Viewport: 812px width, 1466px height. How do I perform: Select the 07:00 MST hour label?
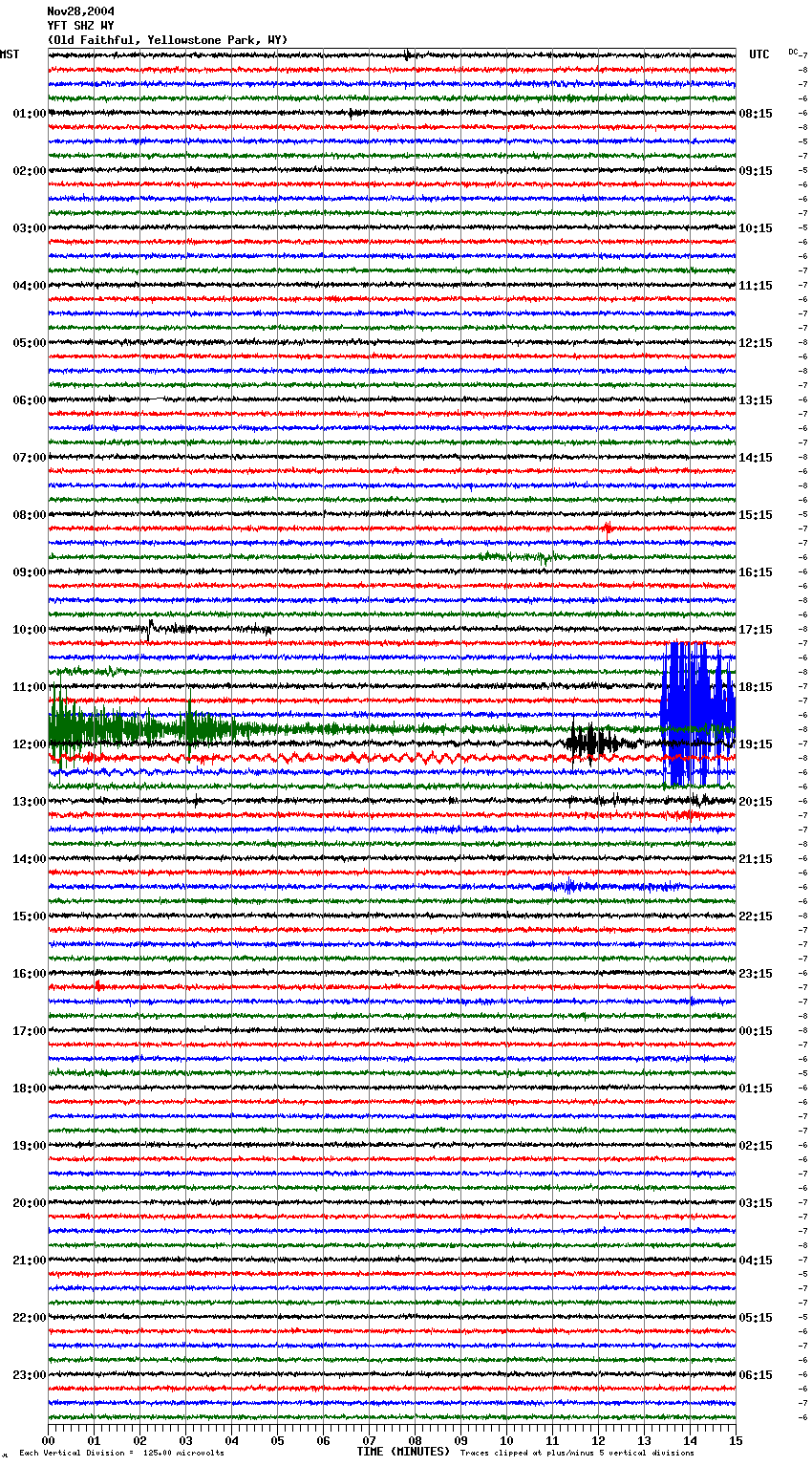(30, 458)
